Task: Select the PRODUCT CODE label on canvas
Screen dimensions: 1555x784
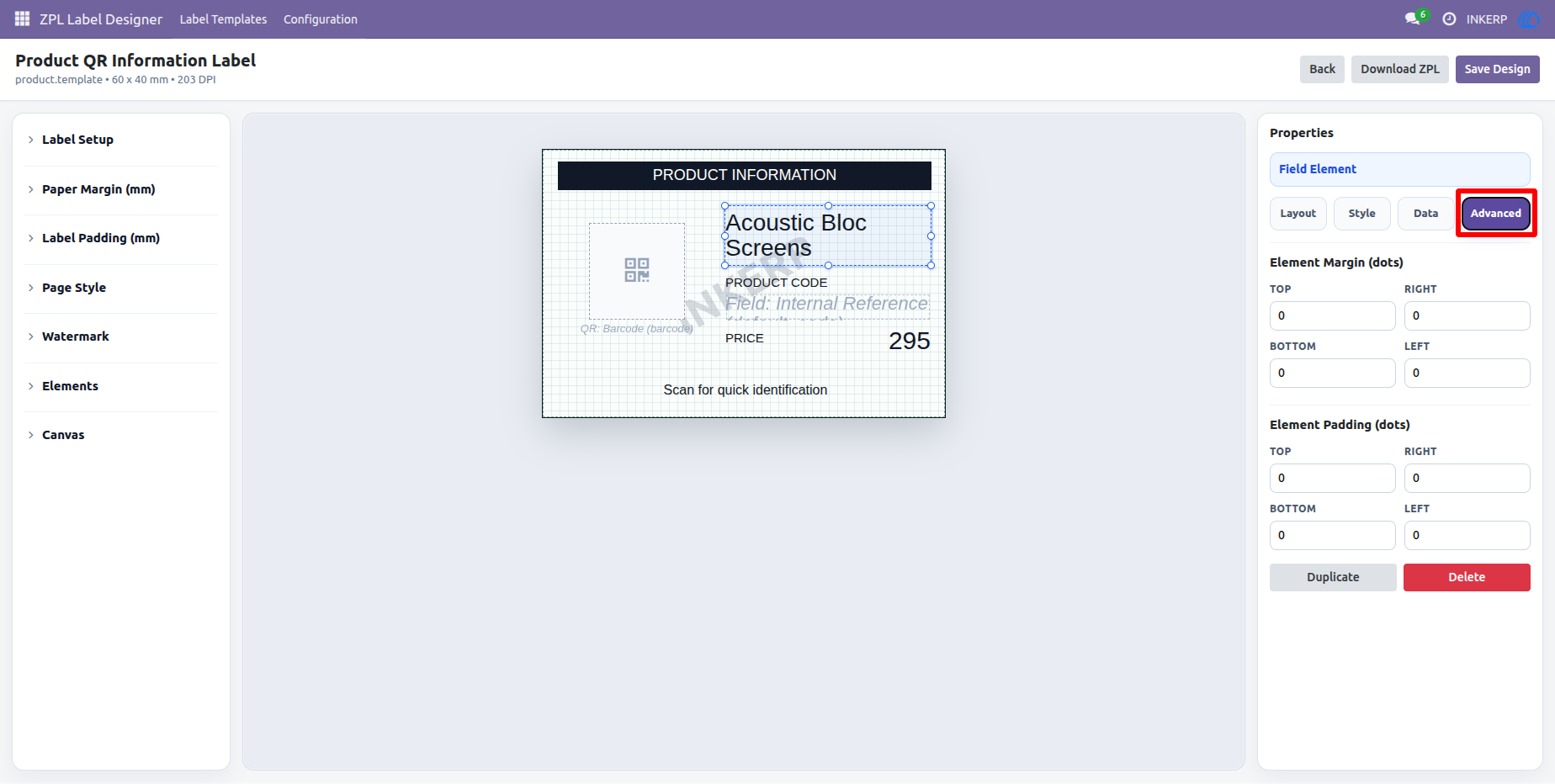Action: coord(776,283)
